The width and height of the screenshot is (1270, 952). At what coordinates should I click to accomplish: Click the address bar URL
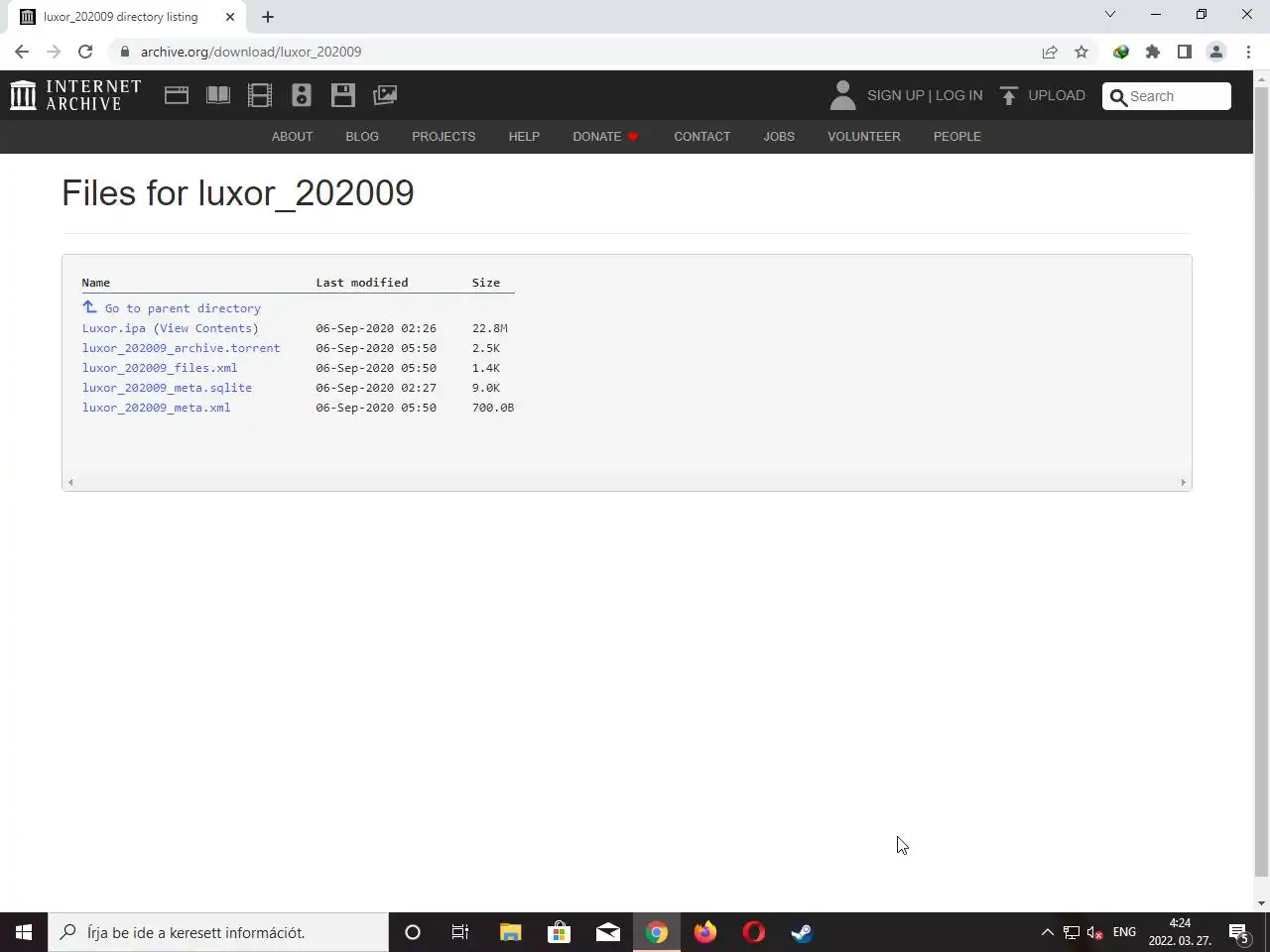(x=251, y=52)
